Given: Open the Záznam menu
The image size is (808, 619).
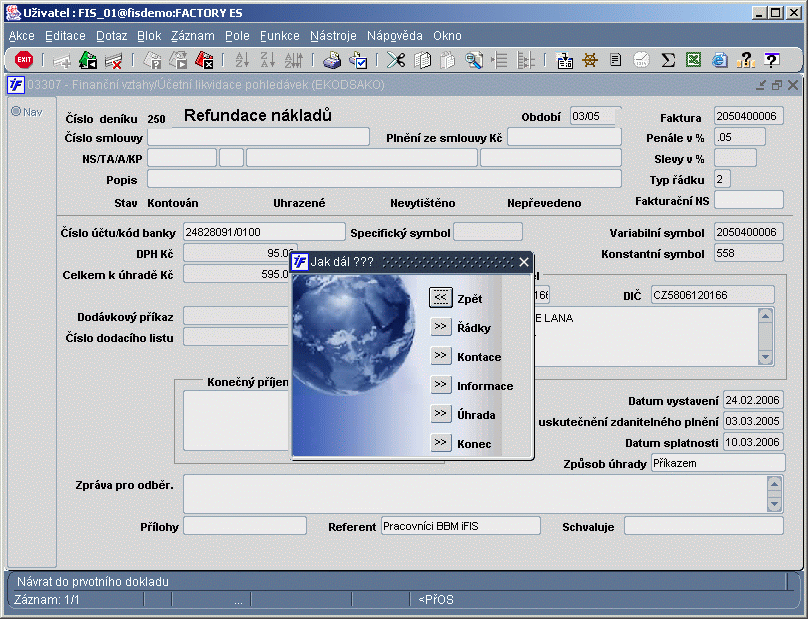Looking at the screenshot, I should [192, 35].
